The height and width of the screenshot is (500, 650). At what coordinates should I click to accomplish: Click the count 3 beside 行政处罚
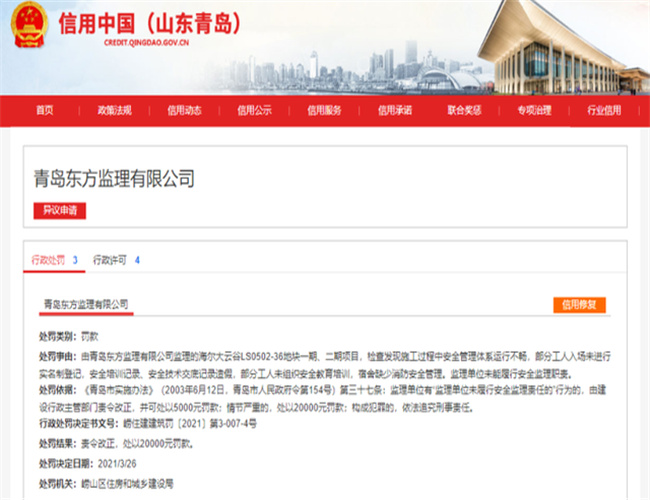75,260
